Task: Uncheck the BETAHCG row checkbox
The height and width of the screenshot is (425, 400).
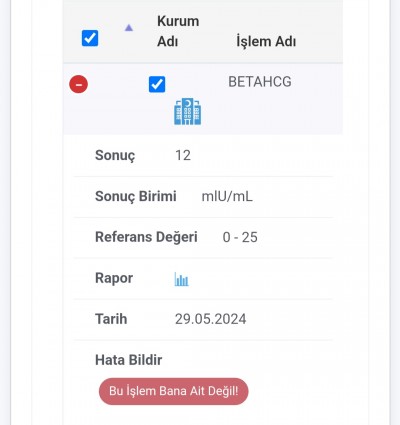Action: point(157,84)
